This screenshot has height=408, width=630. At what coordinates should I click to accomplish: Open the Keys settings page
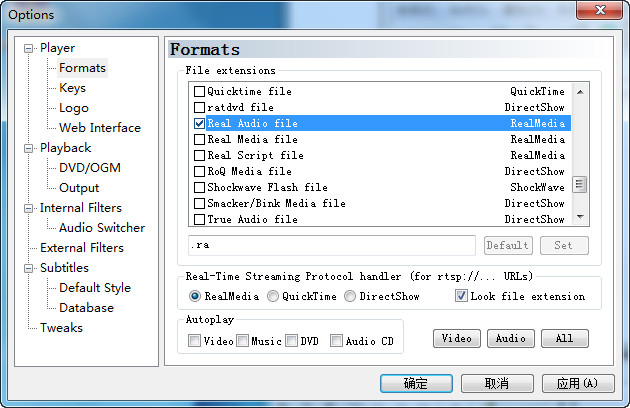click(x=72, y=88)
